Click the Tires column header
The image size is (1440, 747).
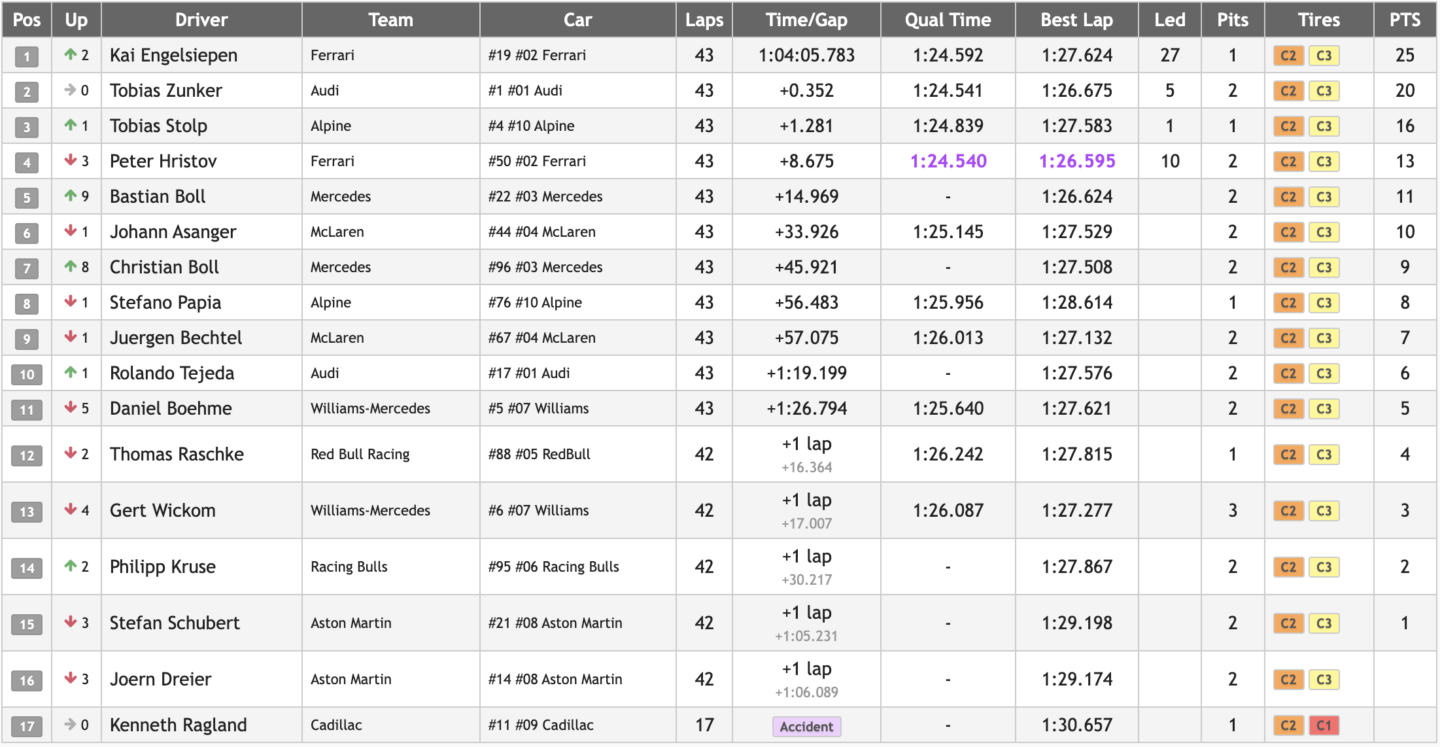pyautogui.click(x=1318, y=20)
